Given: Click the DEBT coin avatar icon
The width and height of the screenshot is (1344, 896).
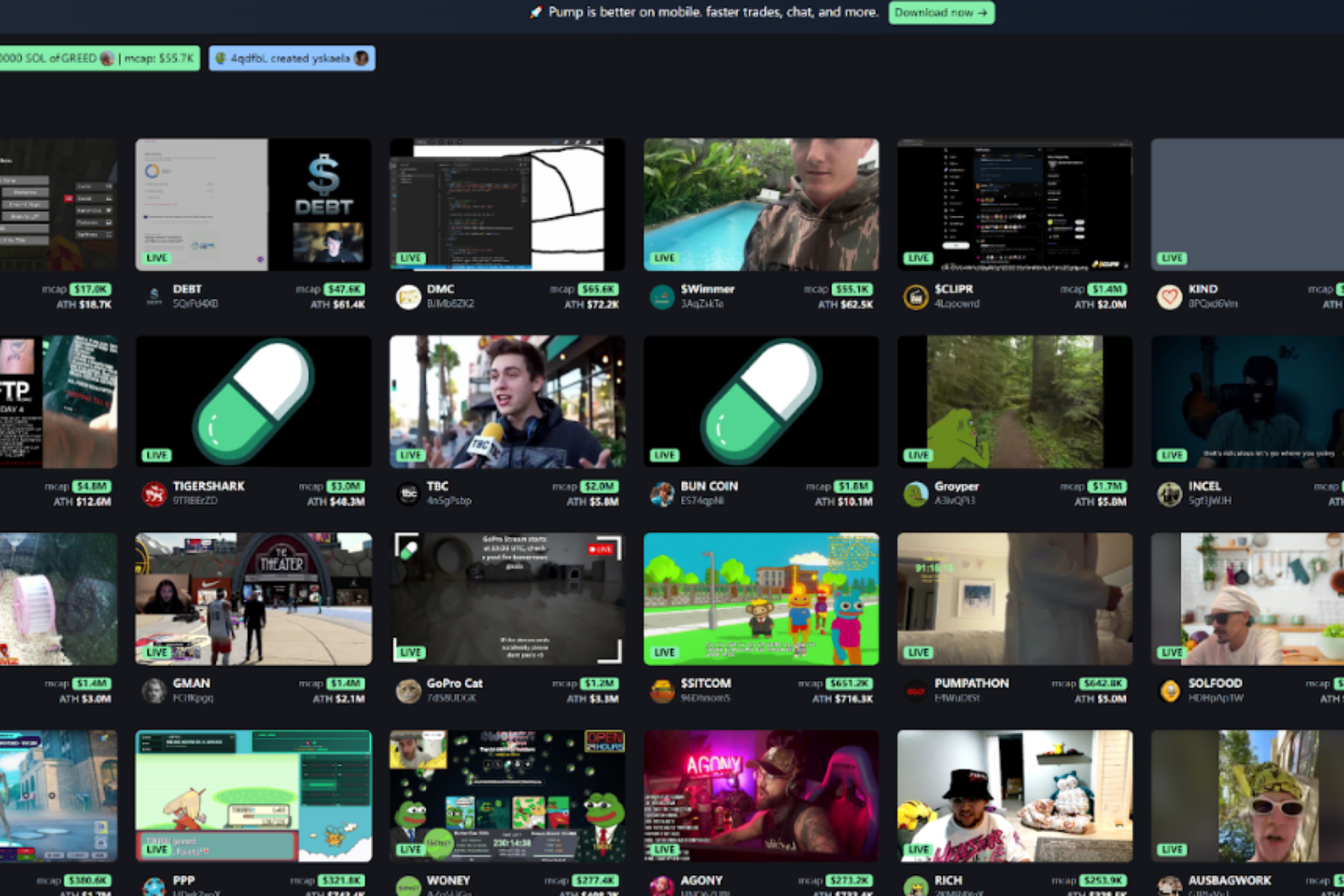Looking at the screenshot, I should pyautogui.click(x=154, y=296).
